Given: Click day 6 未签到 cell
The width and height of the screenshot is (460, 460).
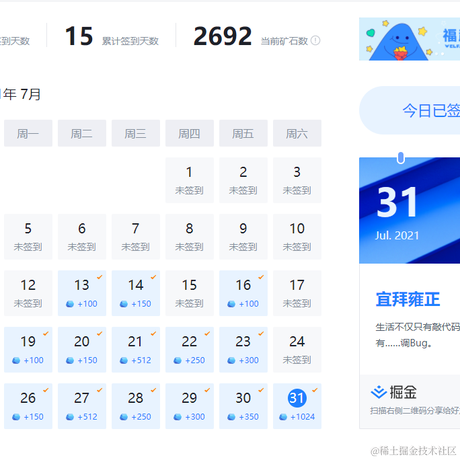Looking at the screenshot, I should point(82,237).
